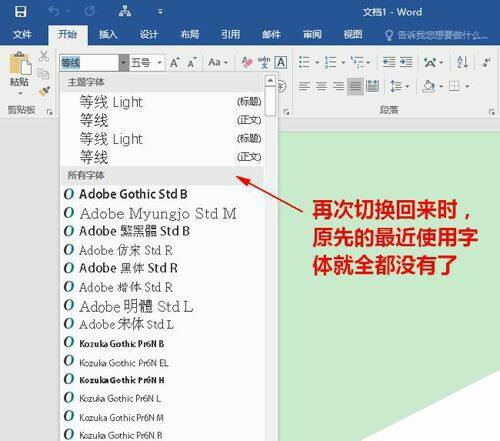Click the Borders grid icon
The image size is (500, 441).
tap(454, 86)
